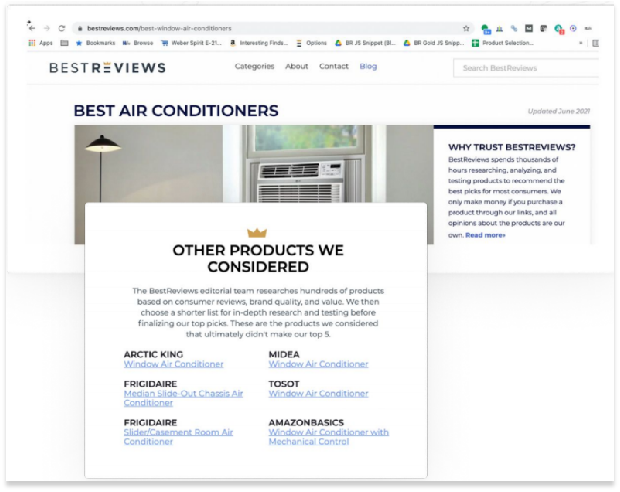This screenshot has width=620, height=492.
Task: Expand the bookmarks bar overflow chevron
Action: tap(581, 43)
